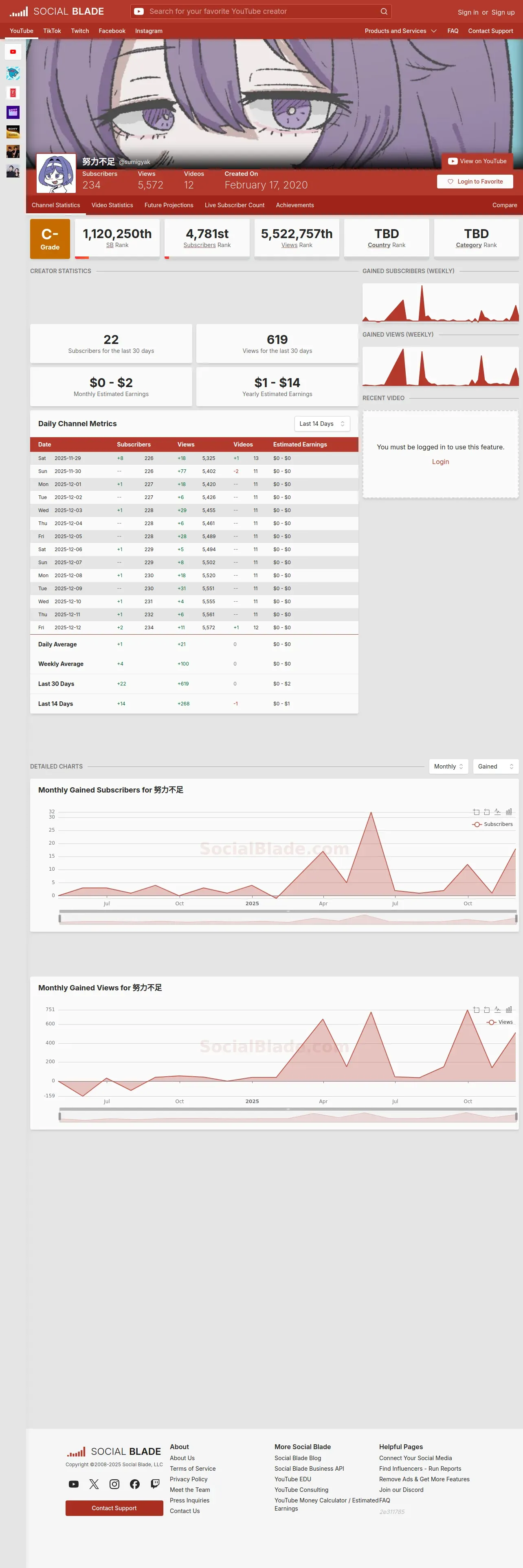
Task: Toggle the Subscribers series in the chart legend
Action: [492, 824]
